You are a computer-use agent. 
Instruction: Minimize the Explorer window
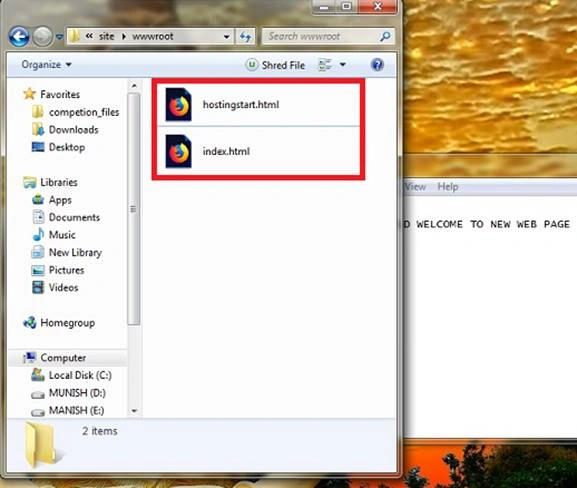[x=324, y=7]
